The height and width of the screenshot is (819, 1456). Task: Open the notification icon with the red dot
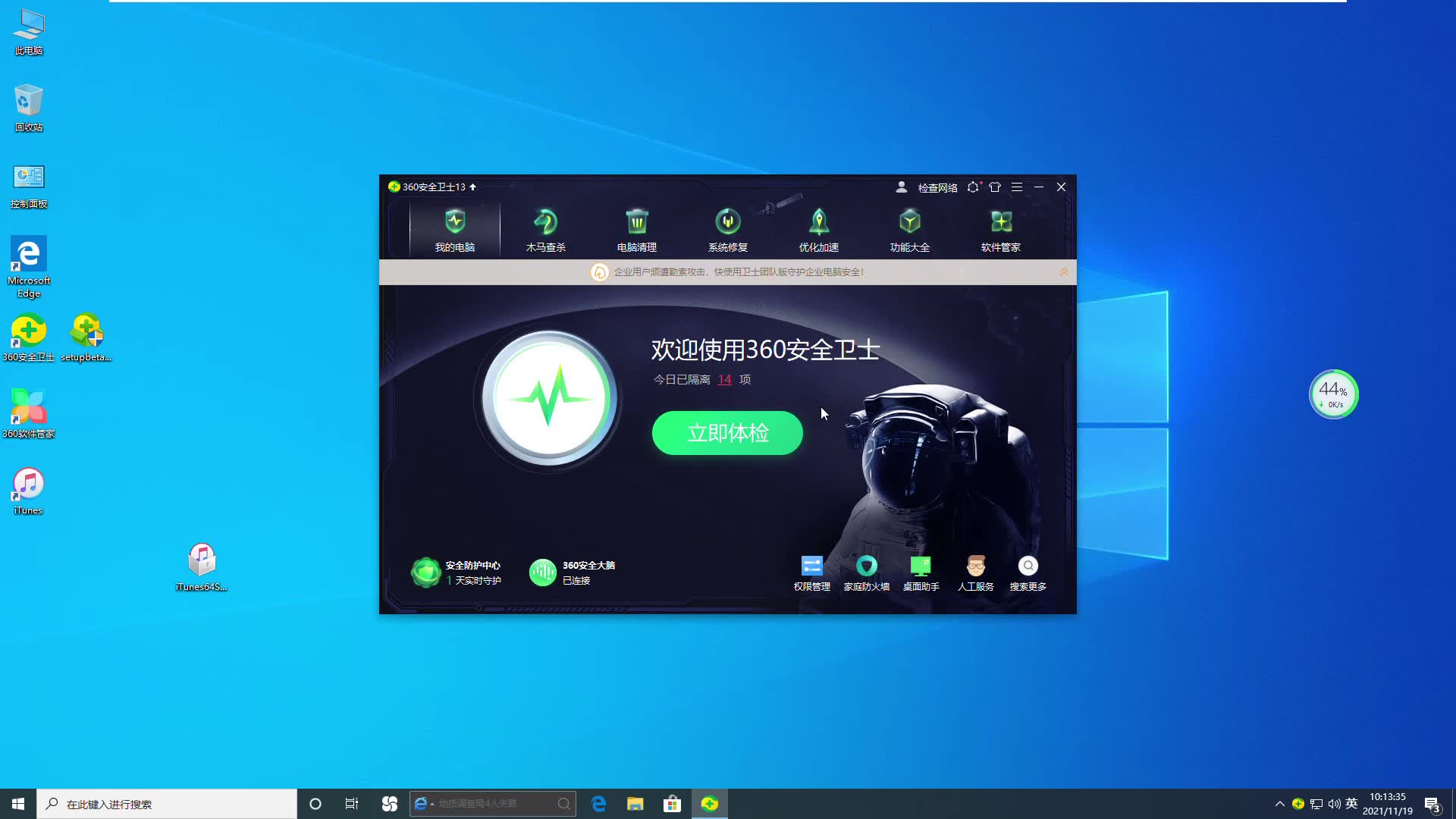tap(974, 187)
